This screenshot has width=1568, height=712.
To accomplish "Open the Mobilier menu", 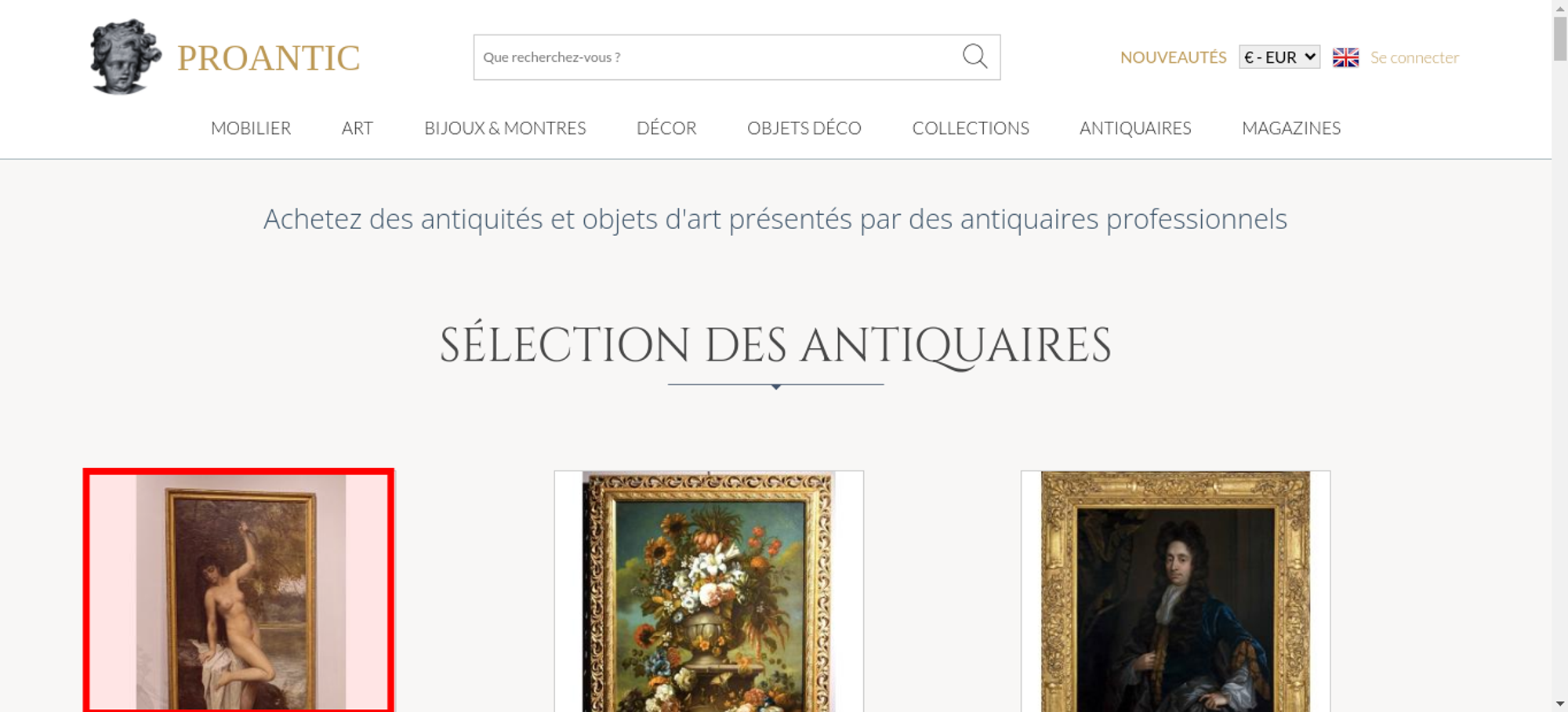I will (251, 128).
